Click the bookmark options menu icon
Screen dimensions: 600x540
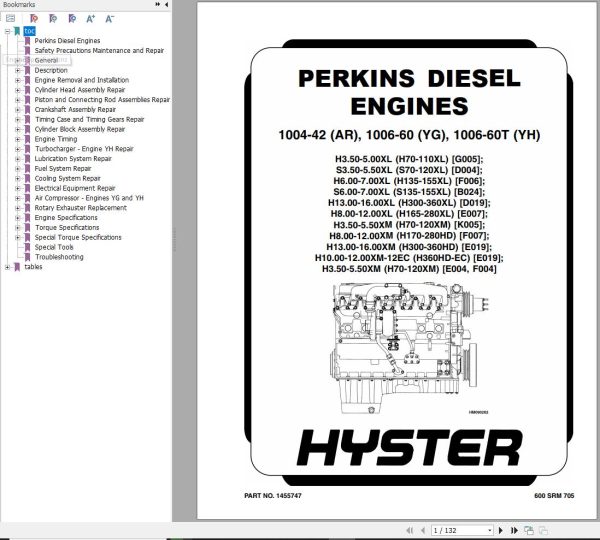pyautogui.click(x=11, y=18)
